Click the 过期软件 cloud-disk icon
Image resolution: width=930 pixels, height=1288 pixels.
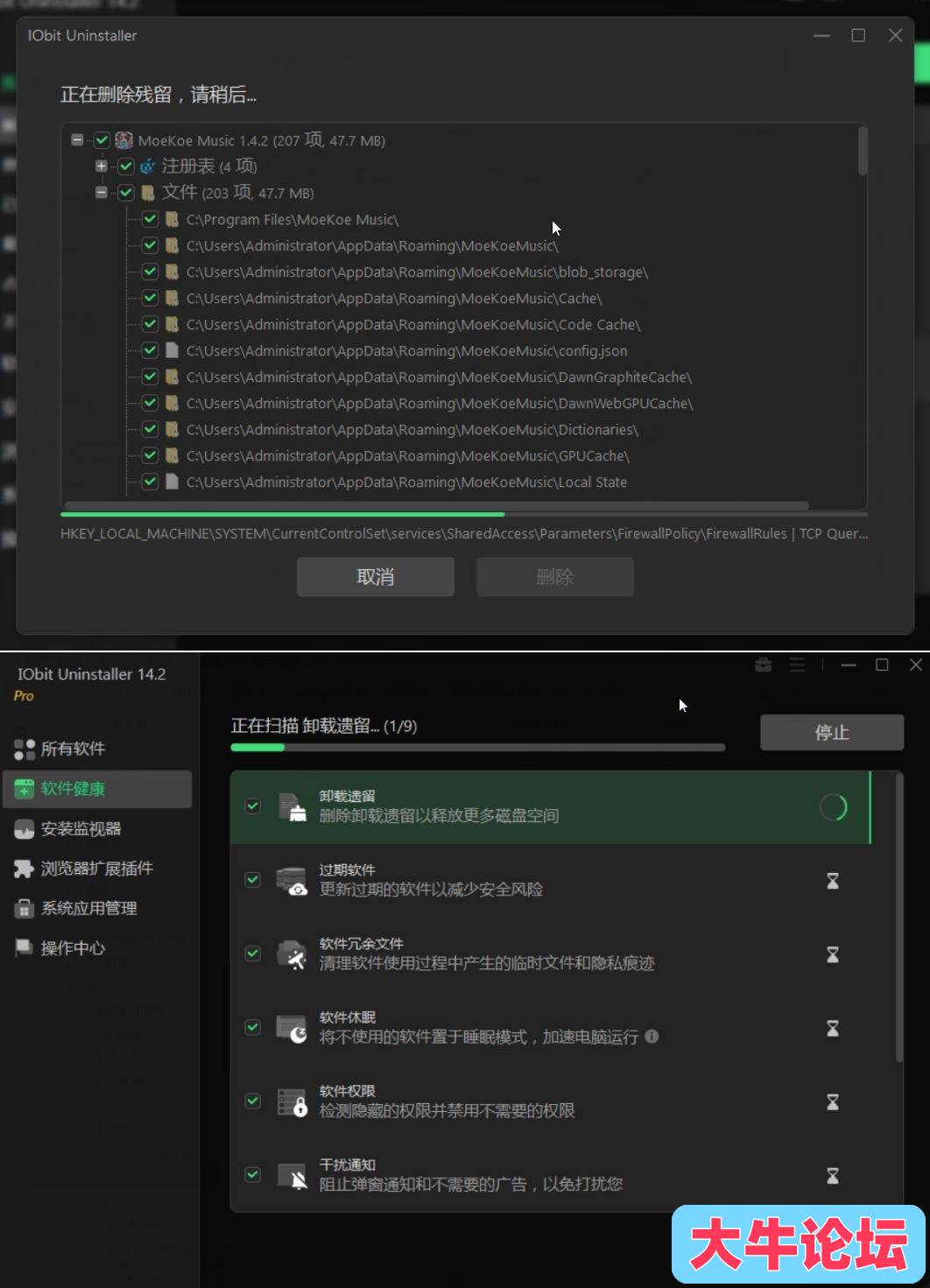pos(292,881)
